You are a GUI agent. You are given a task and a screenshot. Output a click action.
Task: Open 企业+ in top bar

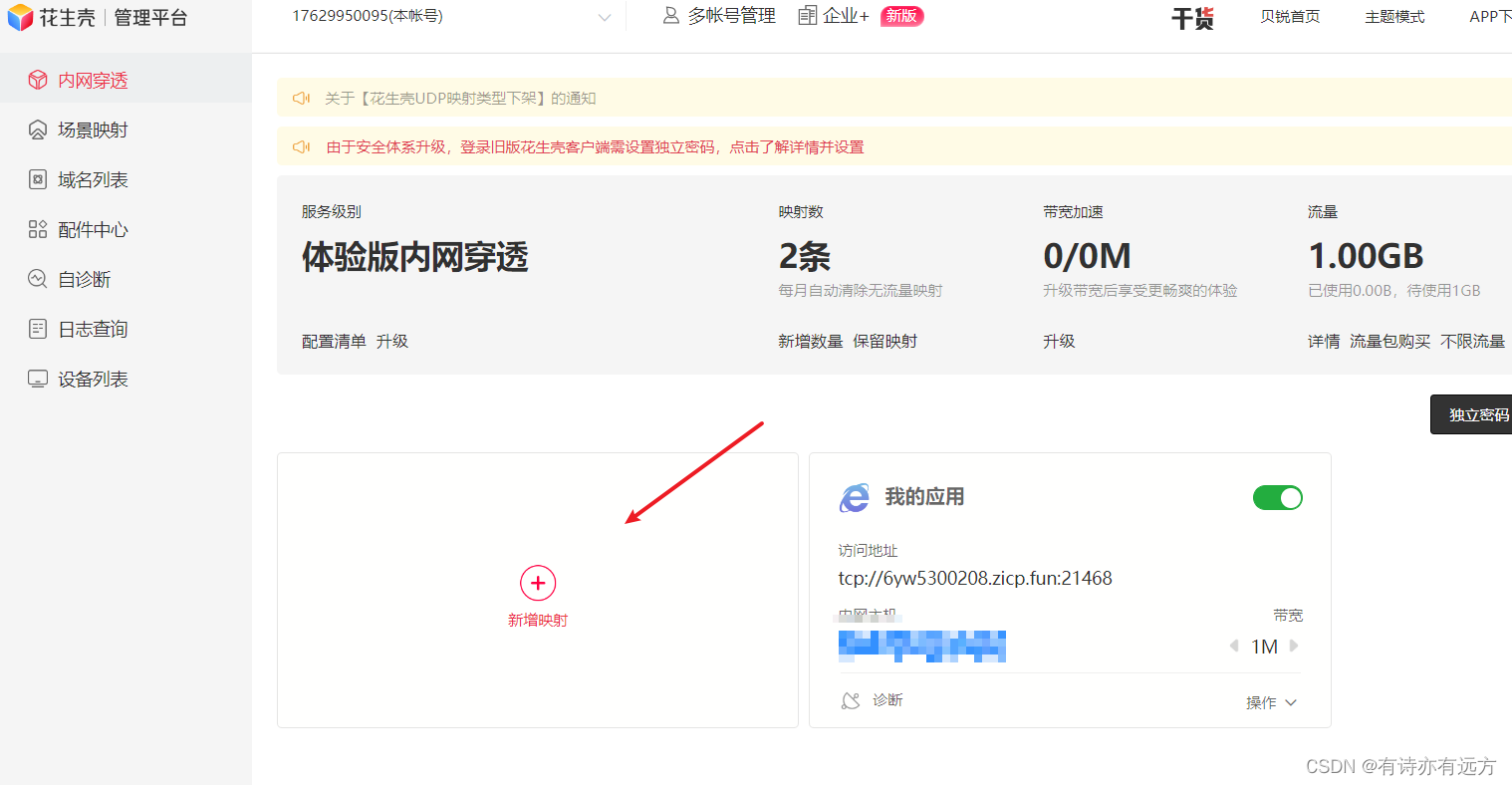tap(835, 15)
